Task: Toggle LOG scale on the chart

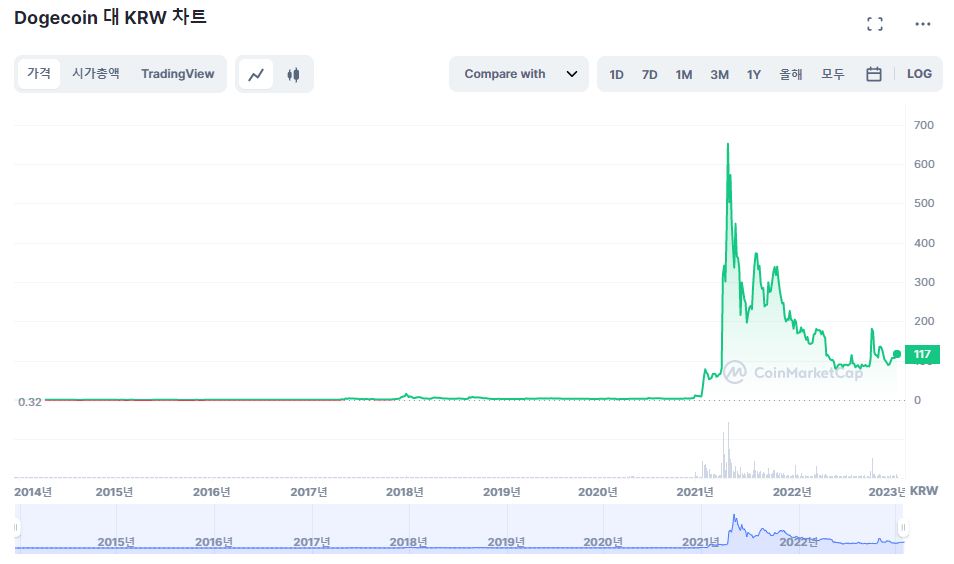Action: pos(919,74)
